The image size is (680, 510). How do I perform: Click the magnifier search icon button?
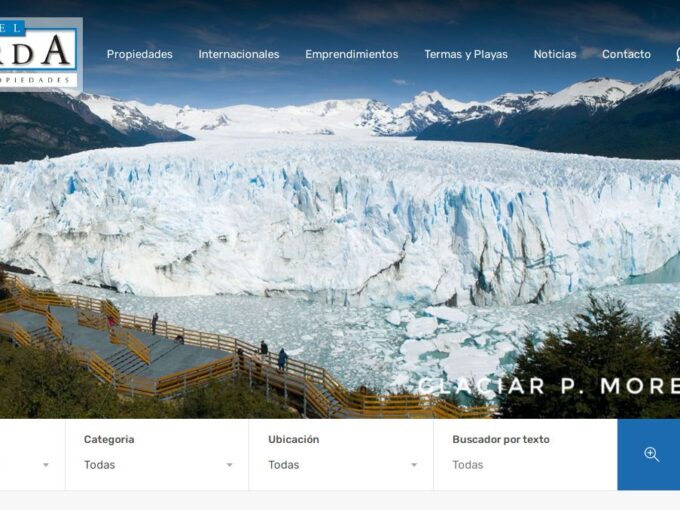pyautogui.click(x=649, y=454)
